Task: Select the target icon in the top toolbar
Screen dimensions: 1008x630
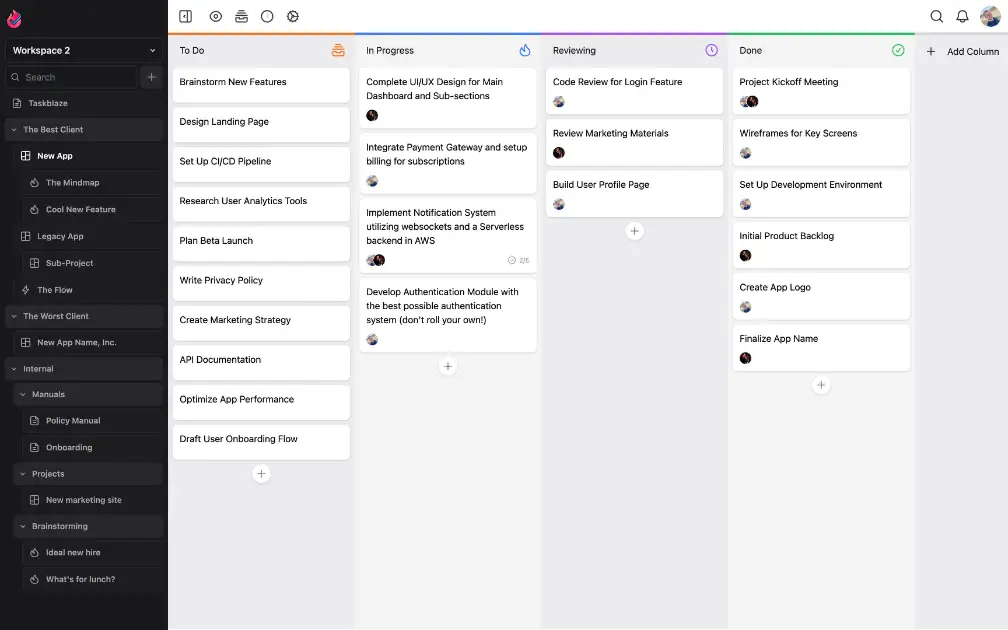Action: coord(213,16)
